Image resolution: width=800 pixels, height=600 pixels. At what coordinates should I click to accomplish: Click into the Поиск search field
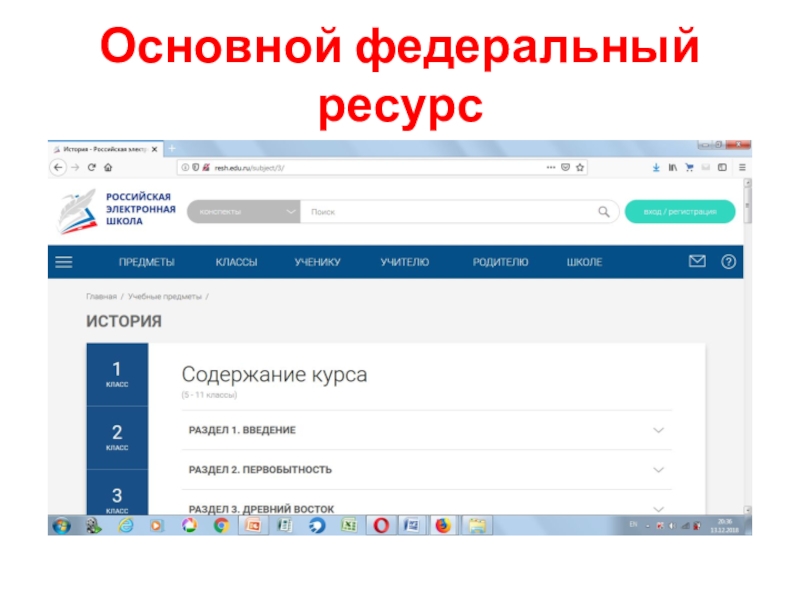coord(450,212)
